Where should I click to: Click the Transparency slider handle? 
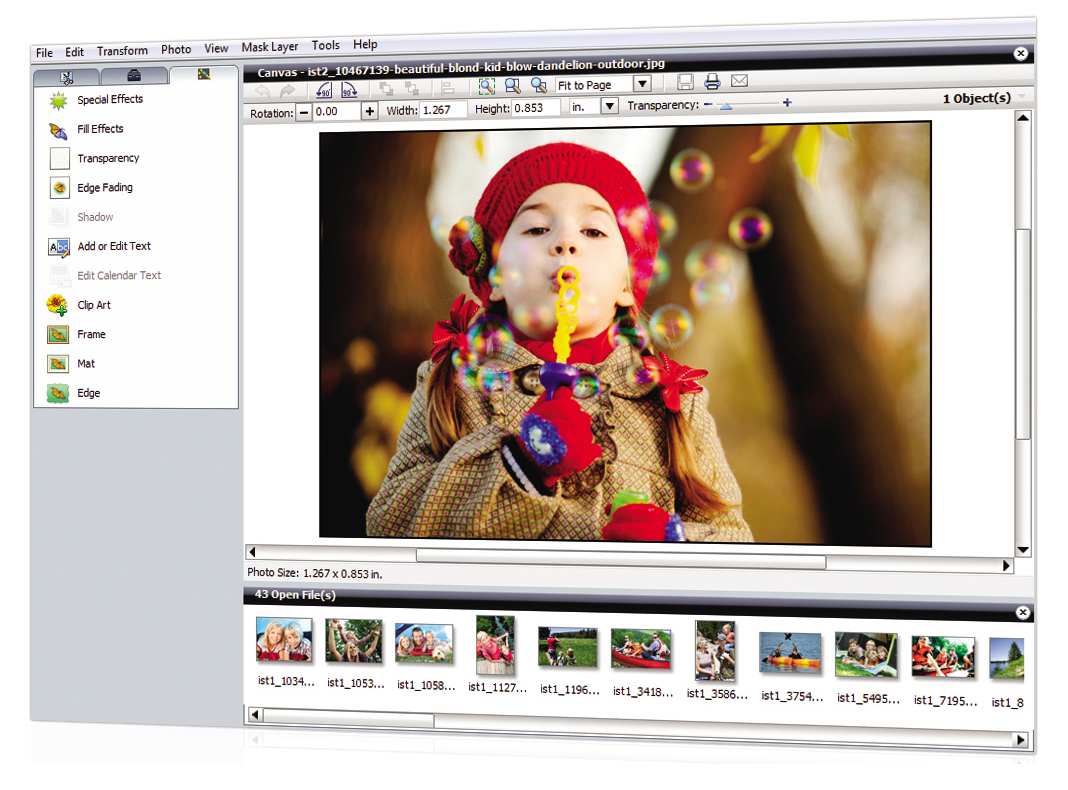(725, 104)
